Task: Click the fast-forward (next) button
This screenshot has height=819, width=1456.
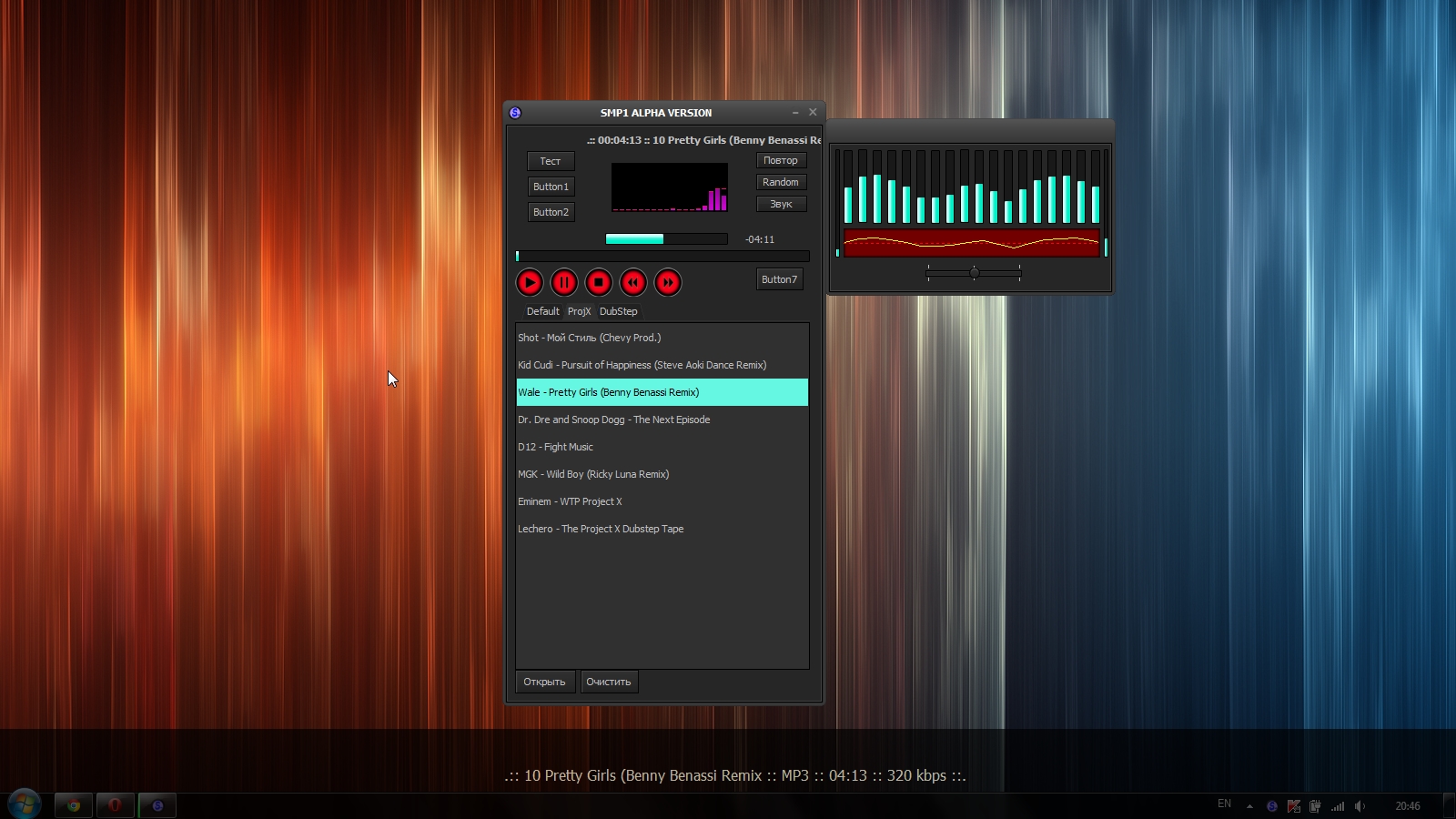Action: pos(668,283)
